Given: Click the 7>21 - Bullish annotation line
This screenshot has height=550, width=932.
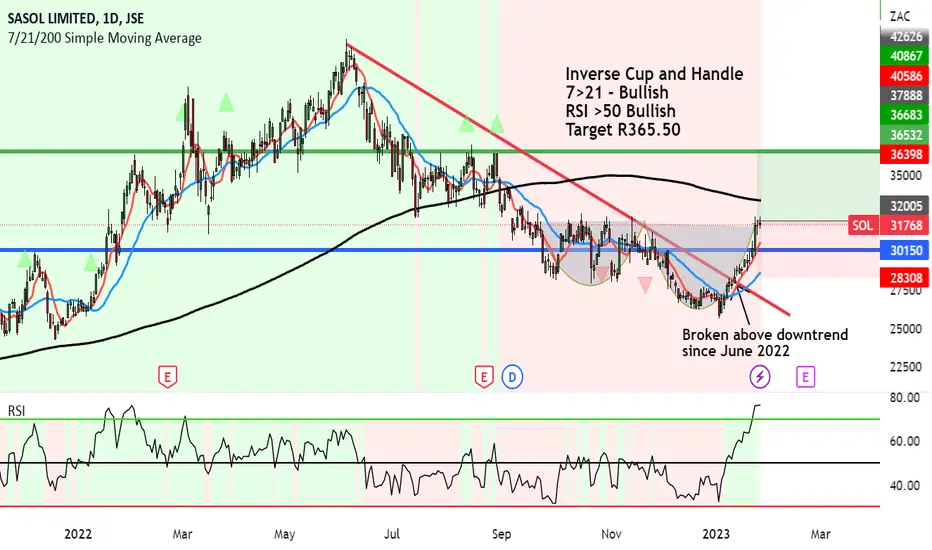Looking at the screenshot, I should (x=617, y=93).
